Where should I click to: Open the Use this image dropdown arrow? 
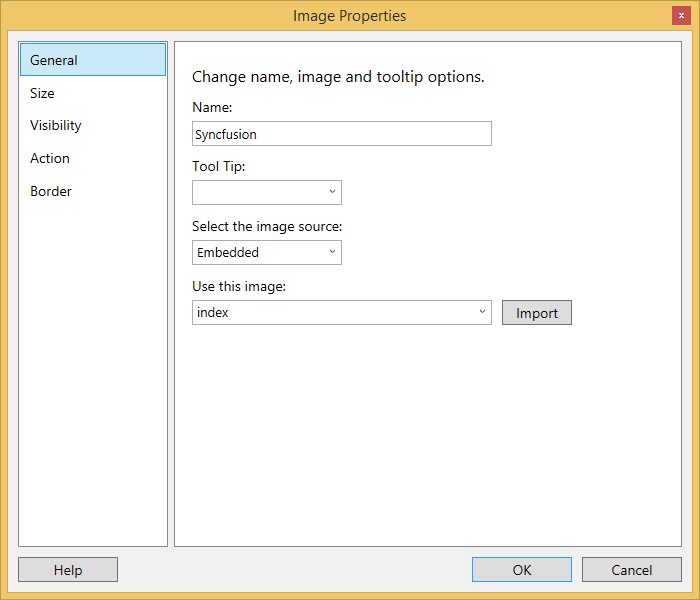point(482,312)
